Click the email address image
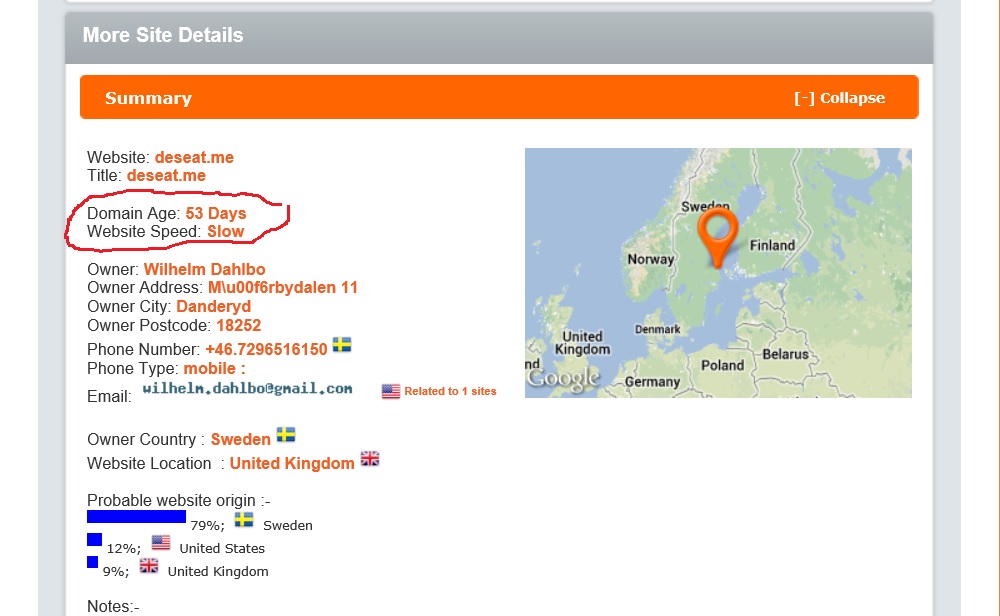Viewport: 1000px width, 616px height. pyautogui.click(x=247, y=388)
